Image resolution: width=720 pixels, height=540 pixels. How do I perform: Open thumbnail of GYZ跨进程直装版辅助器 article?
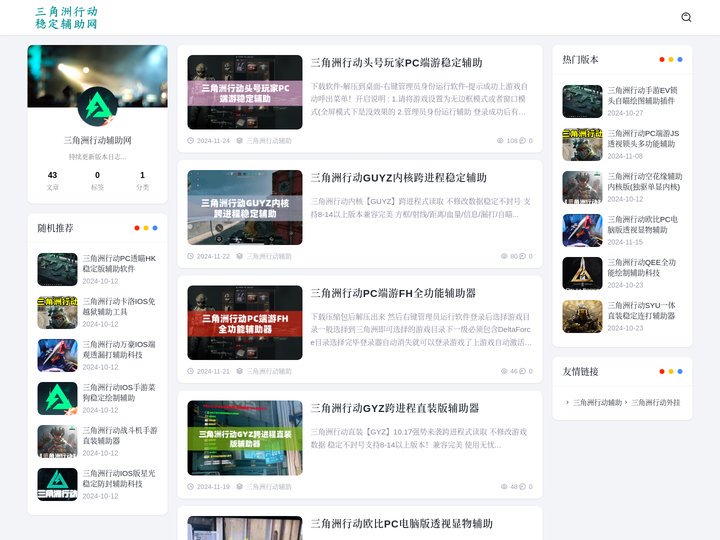click(x=245, y=438)
